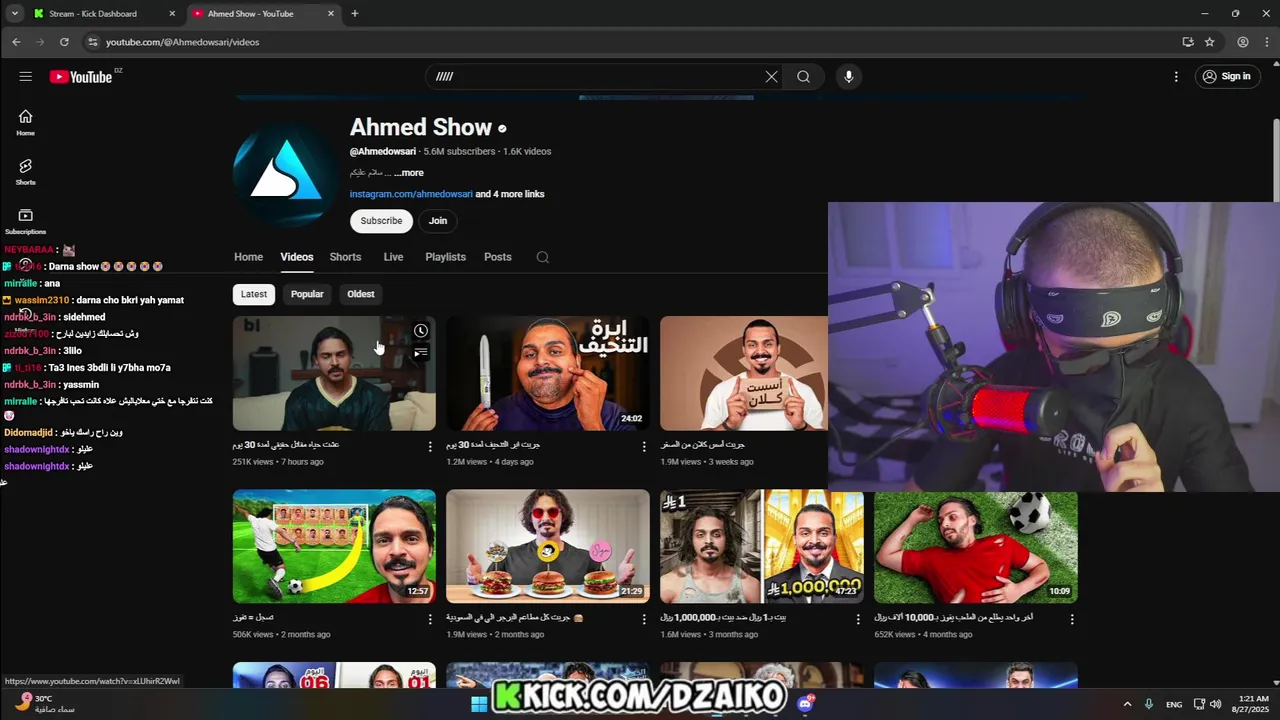This screenshot has width=1280, height=720.
Task: Open options for the 1.6M views video
Action: pyautogui.click(x=858, y=620)
